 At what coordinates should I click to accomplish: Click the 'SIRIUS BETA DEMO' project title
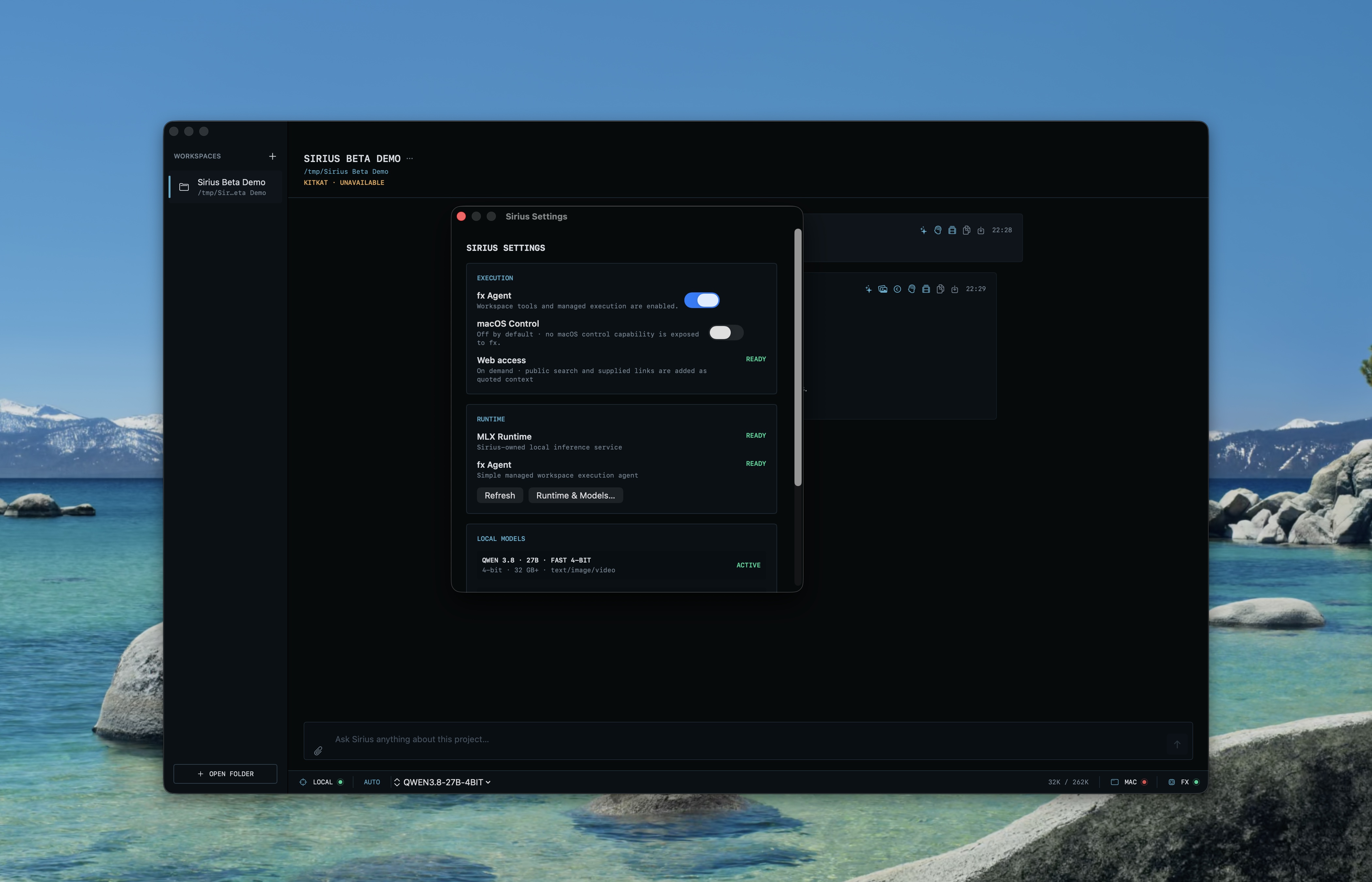click(x=352, y=159)
